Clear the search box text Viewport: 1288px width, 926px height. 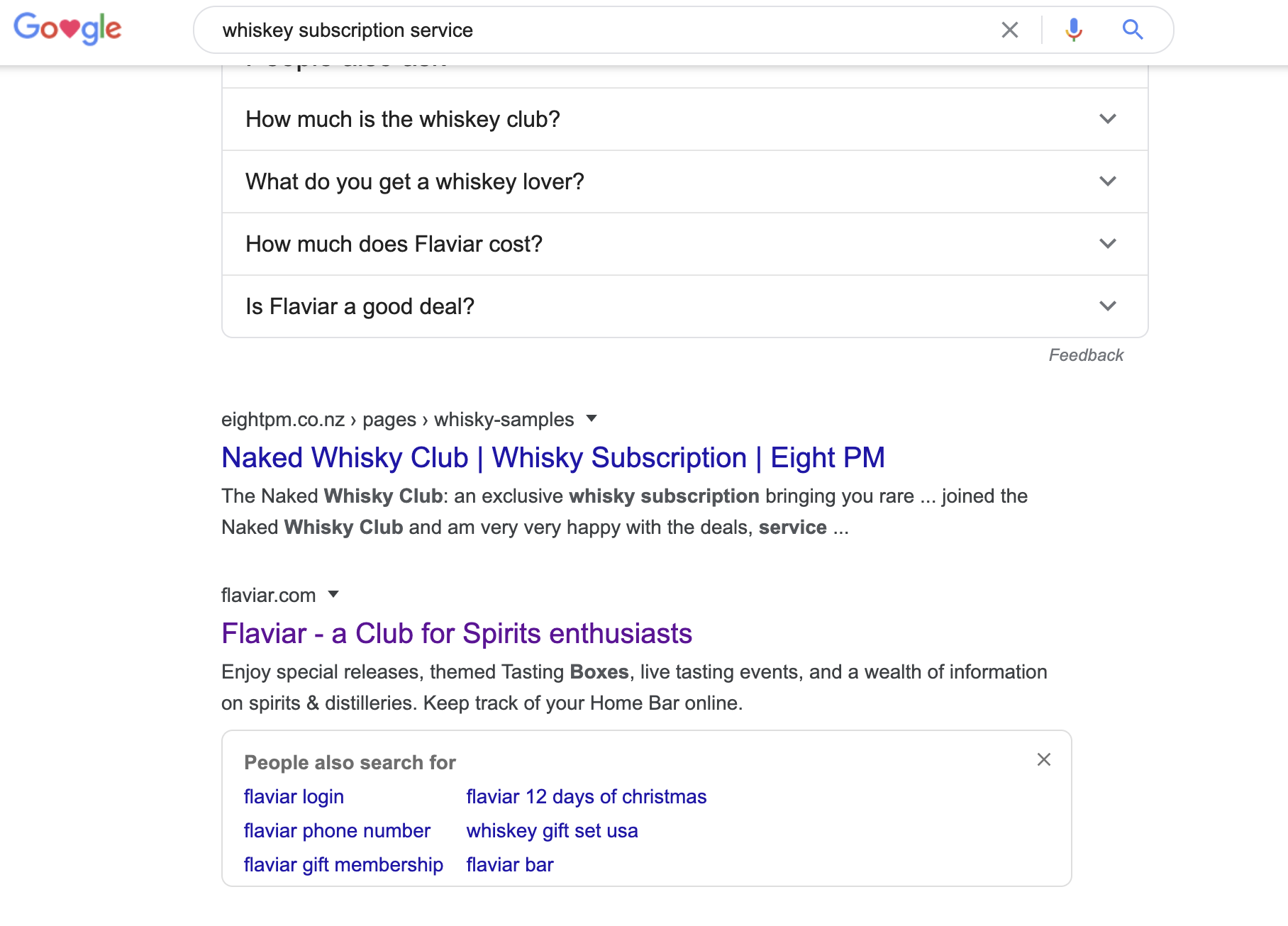[1009, 30]
